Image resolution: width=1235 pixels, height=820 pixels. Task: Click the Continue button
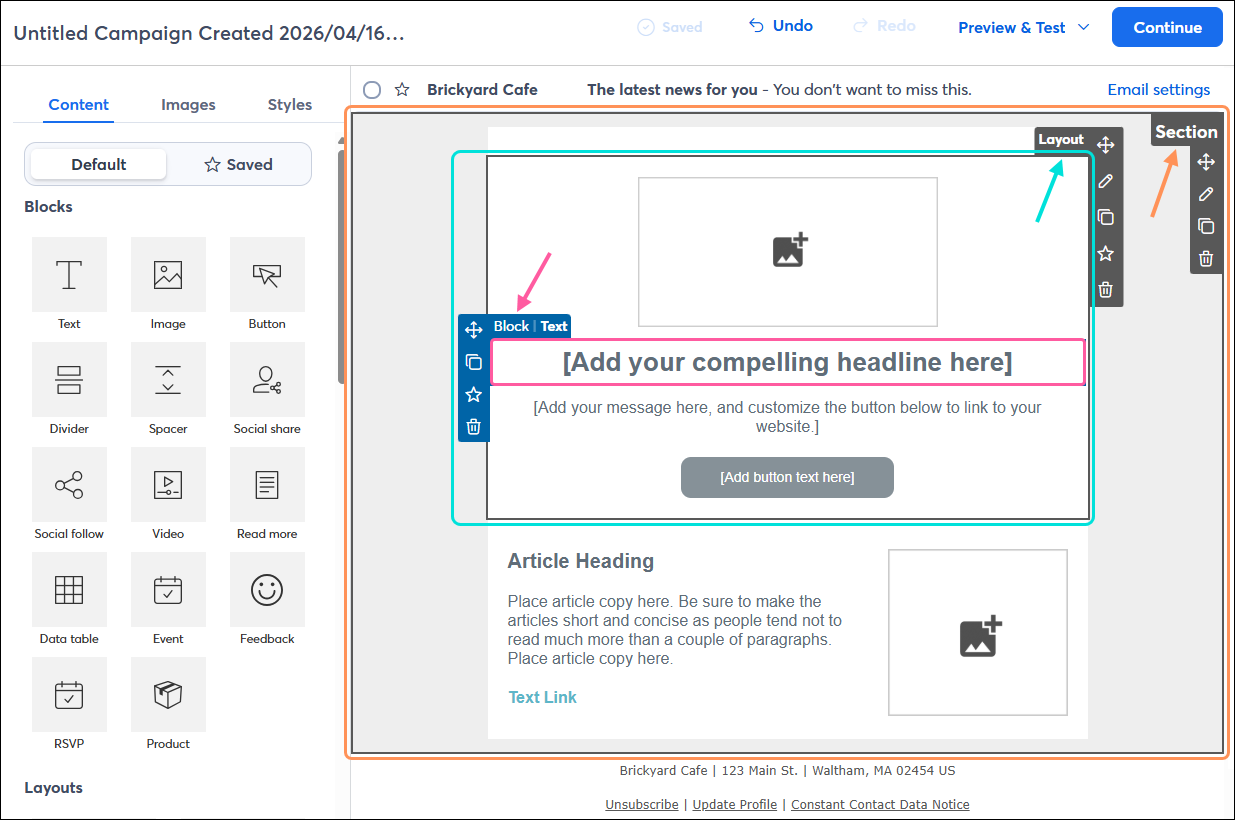[x=1167, y=27]
